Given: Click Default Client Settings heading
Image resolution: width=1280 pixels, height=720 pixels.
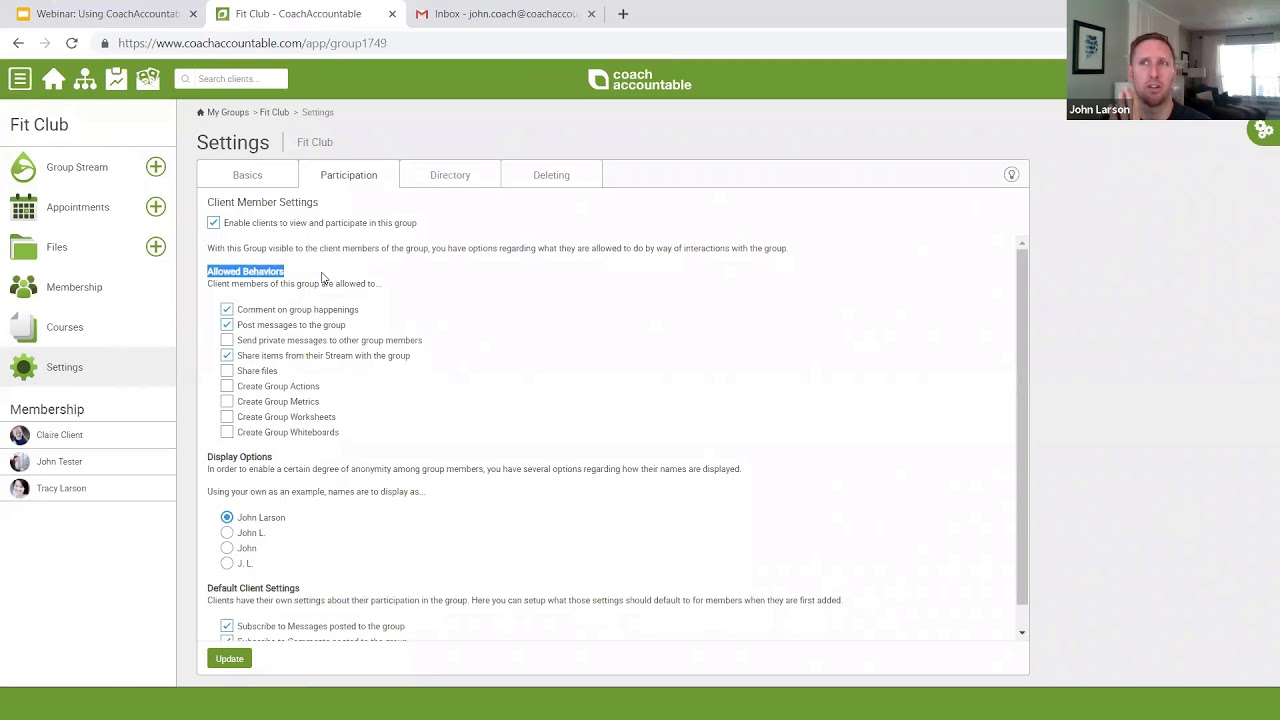Looking at the screenshot, I should tap(253, 588).
